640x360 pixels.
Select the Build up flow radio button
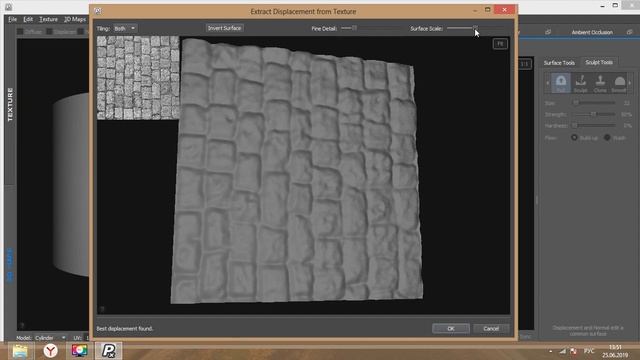click(x=574, y=138)
